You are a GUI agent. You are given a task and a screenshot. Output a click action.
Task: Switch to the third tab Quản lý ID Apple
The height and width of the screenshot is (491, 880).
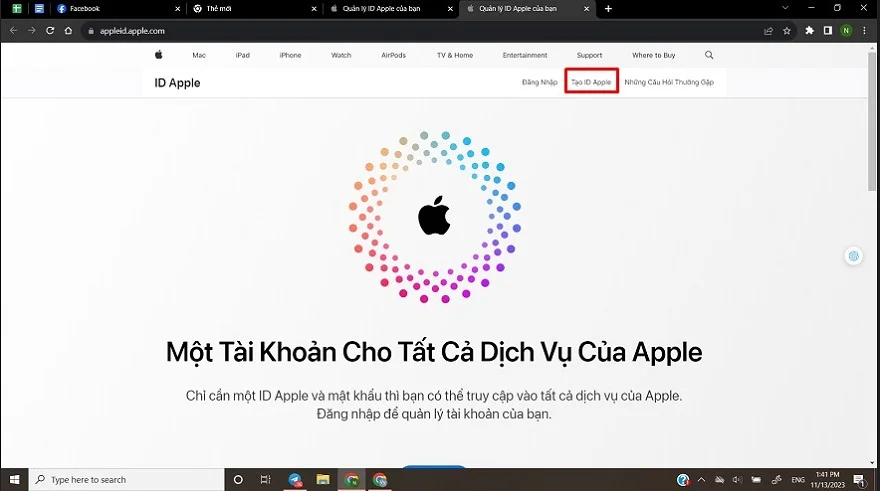390,8
